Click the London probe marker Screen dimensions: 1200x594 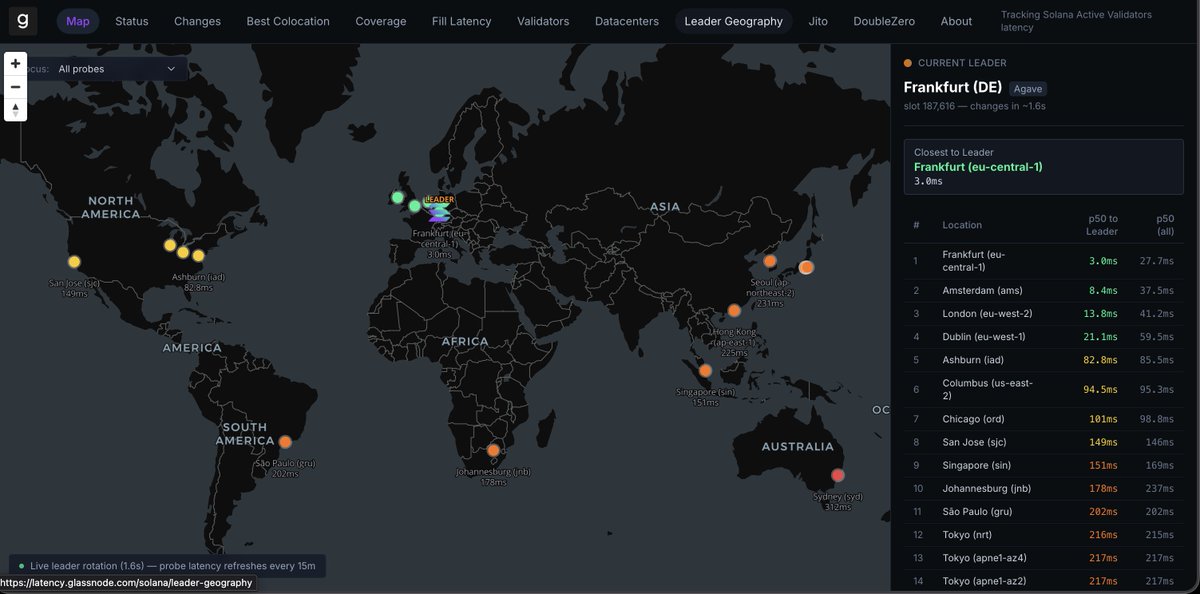(x=415, y=206)
